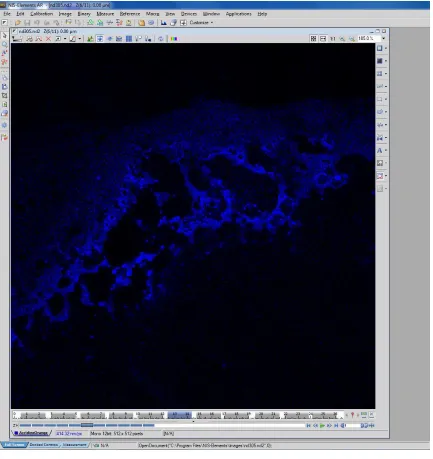The height and width of the screenshot is (459, 433).
Task: Click the blue grid icon in the image toolbar
Action: click(129, 39)
